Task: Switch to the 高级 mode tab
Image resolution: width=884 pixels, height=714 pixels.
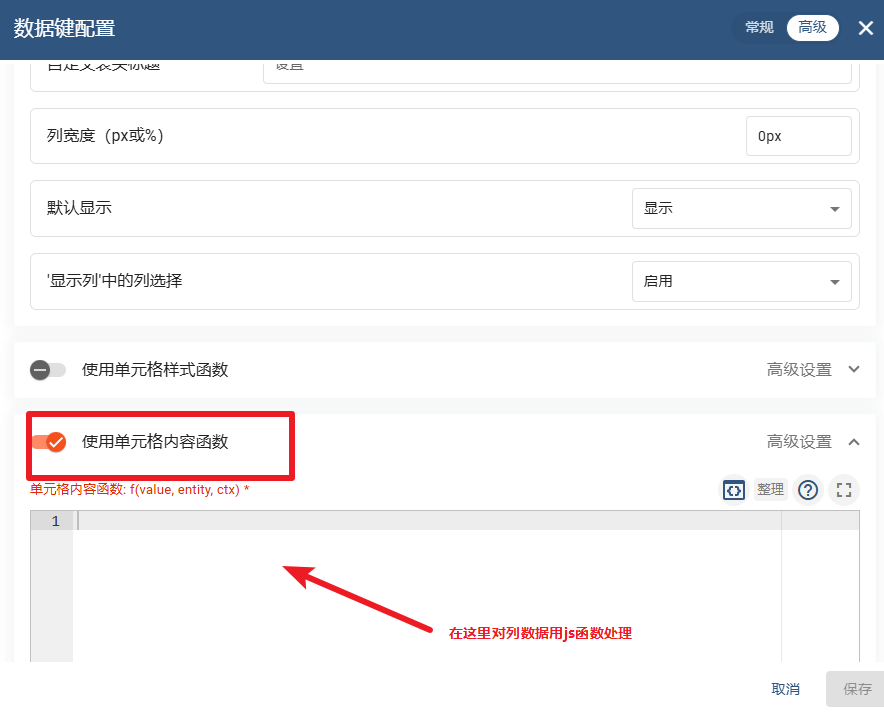Action: pos(812,27)
